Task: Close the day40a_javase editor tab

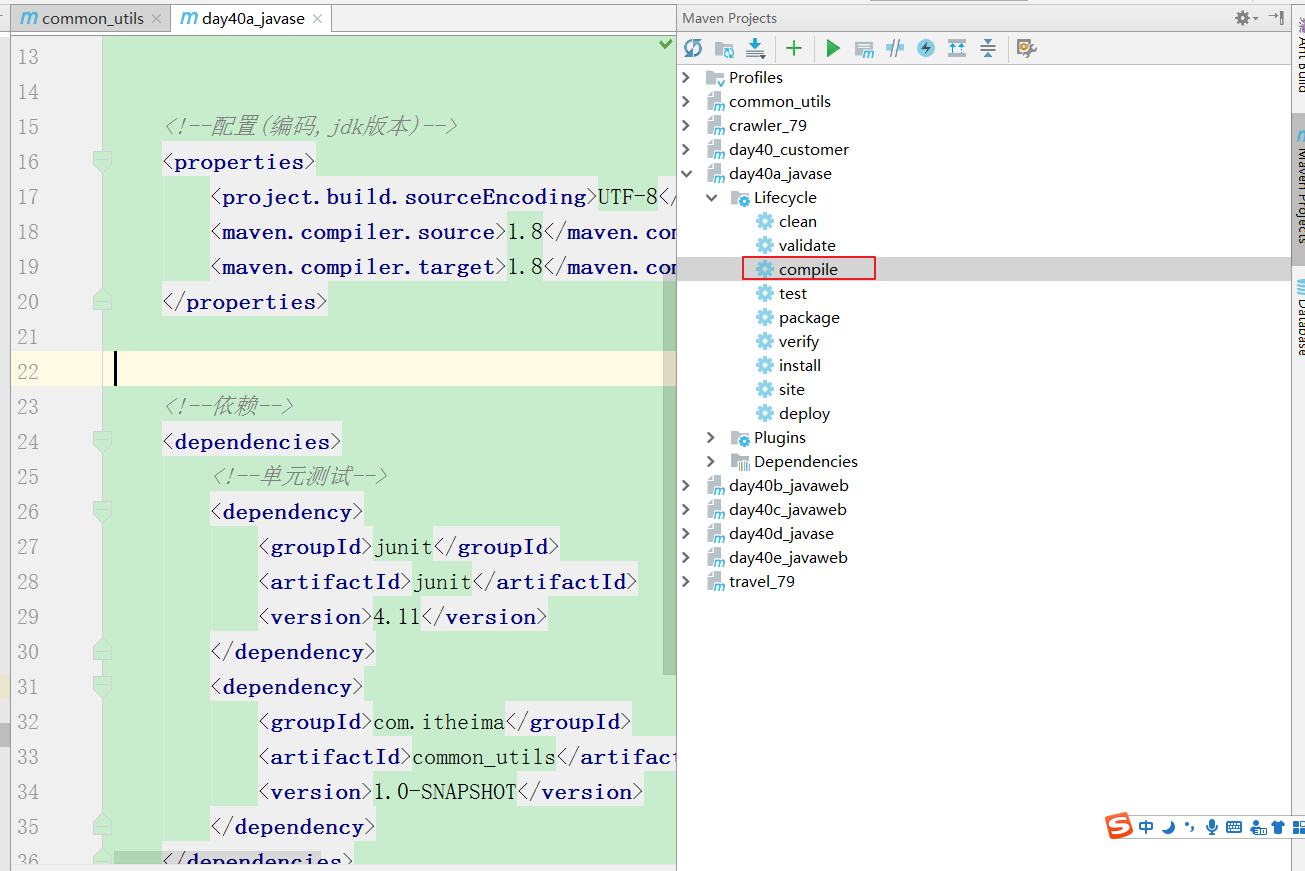Action: pyautogui.click(x=318, y=19)
